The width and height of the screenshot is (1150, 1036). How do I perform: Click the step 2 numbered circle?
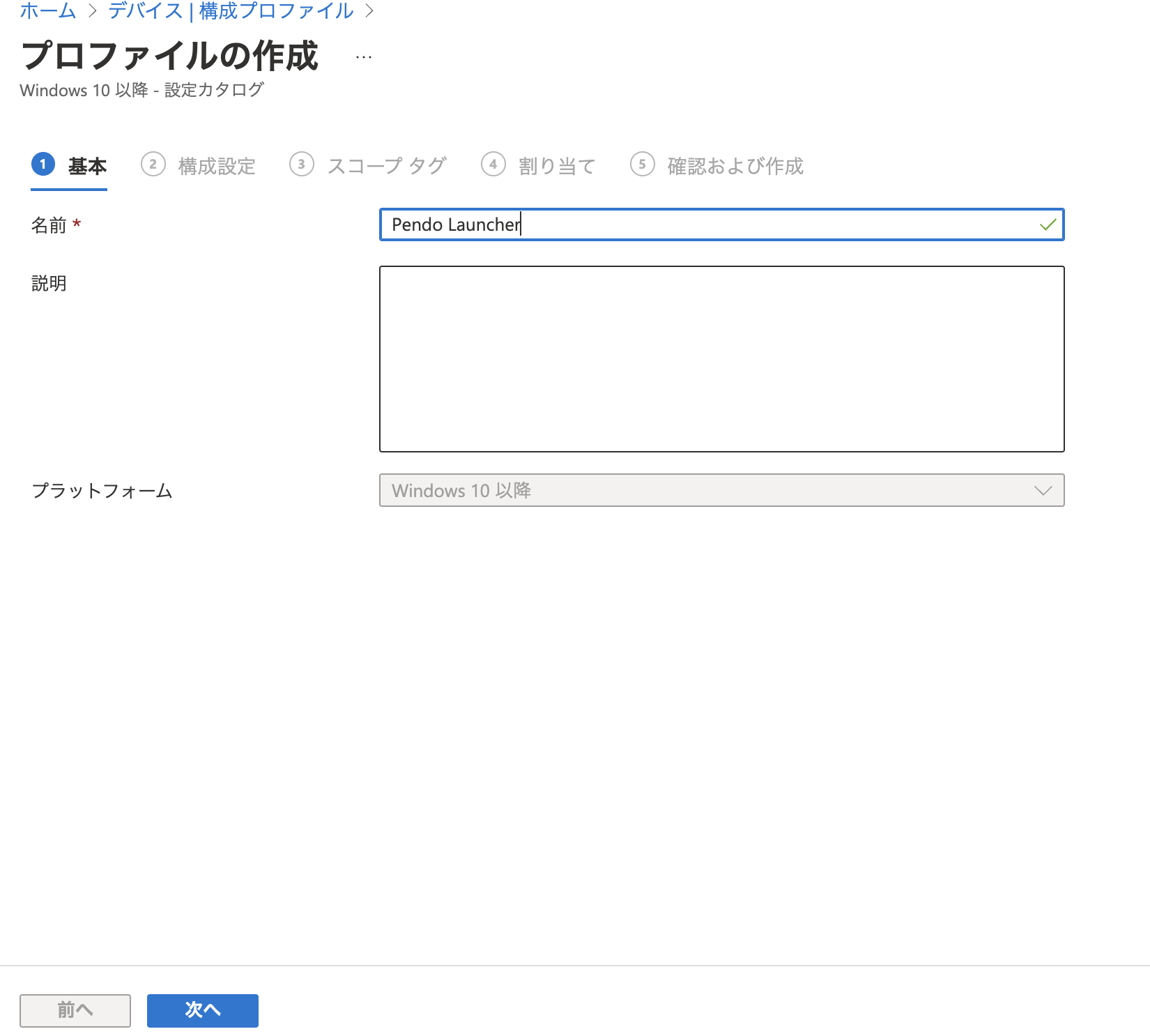(153, 165)
